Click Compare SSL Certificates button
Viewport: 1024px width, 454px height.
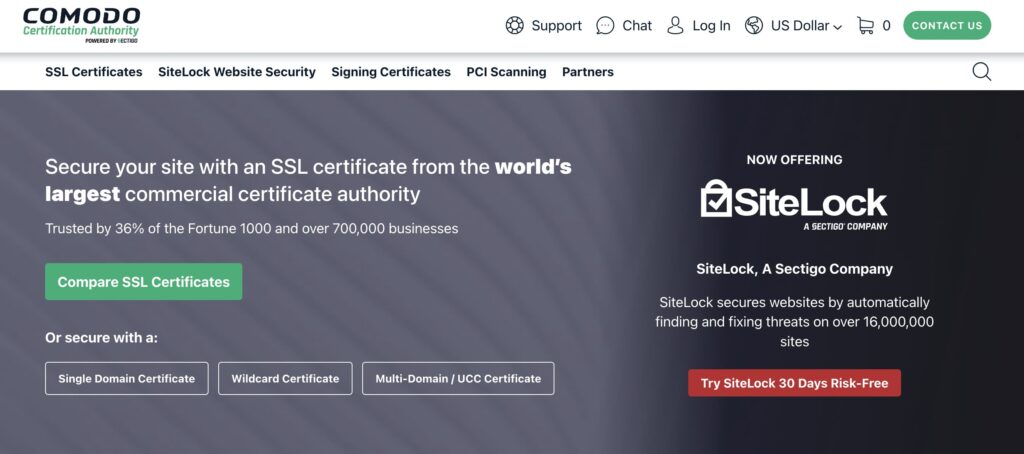coord(144,282)
